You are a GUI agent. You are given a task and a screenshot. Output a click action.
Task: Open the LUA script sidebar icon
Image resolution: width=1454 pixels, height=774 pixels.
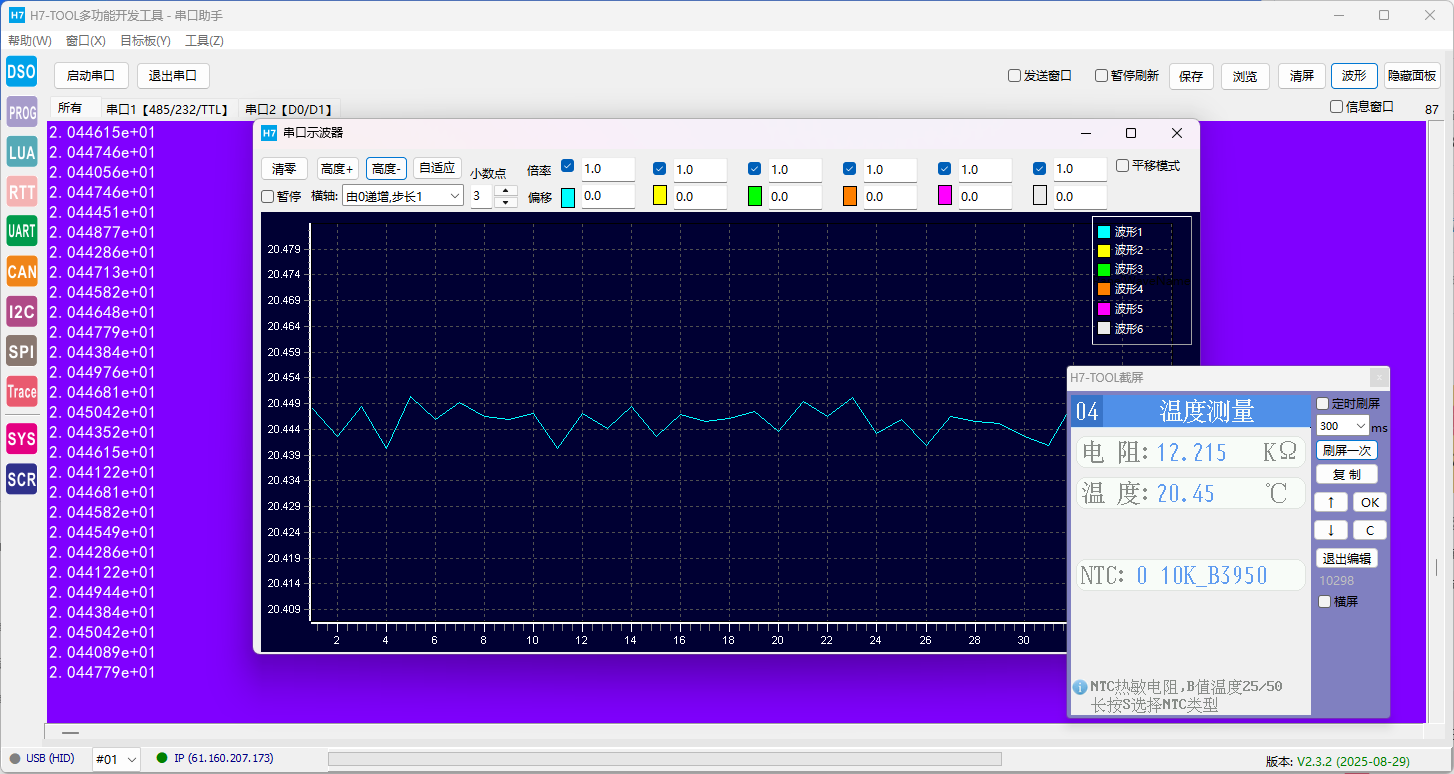(22, 152)
